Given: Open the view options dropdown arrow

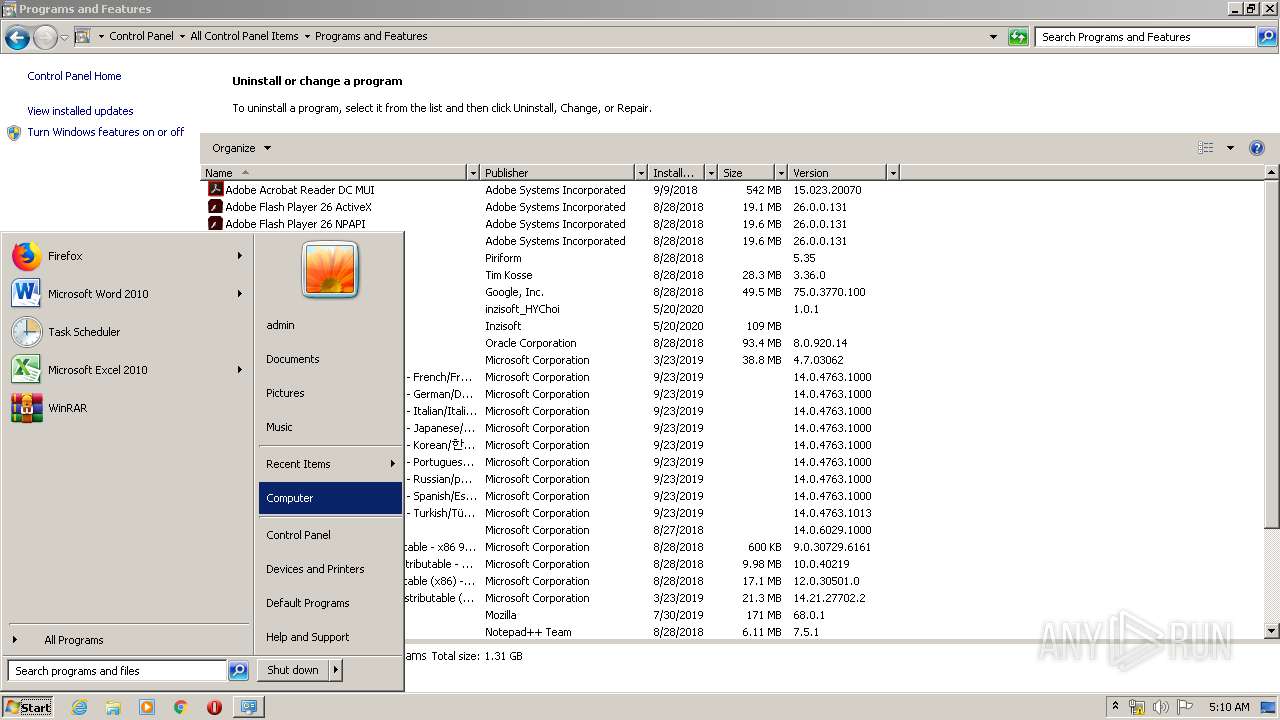Looking at the screenshot, I should [x=1230, y=148].
